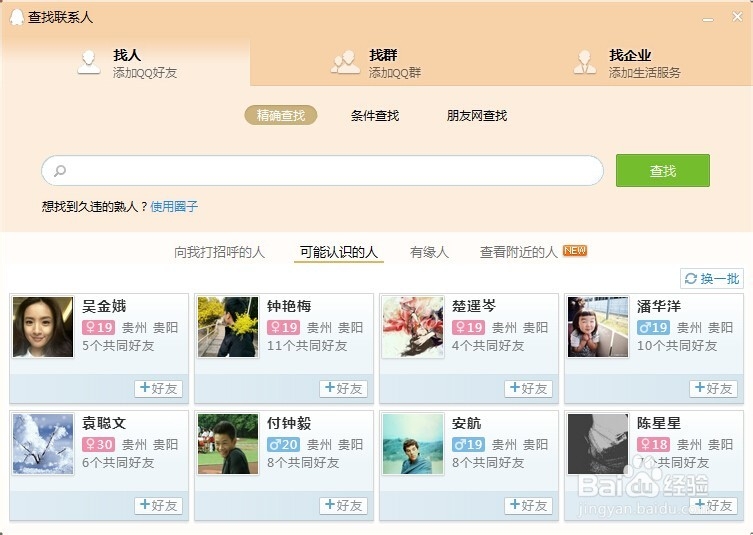Viewport: 753px width, 535px height.
Task: Click 8个共同好友 under 付钟毅
Action: [x=303, y=463]
